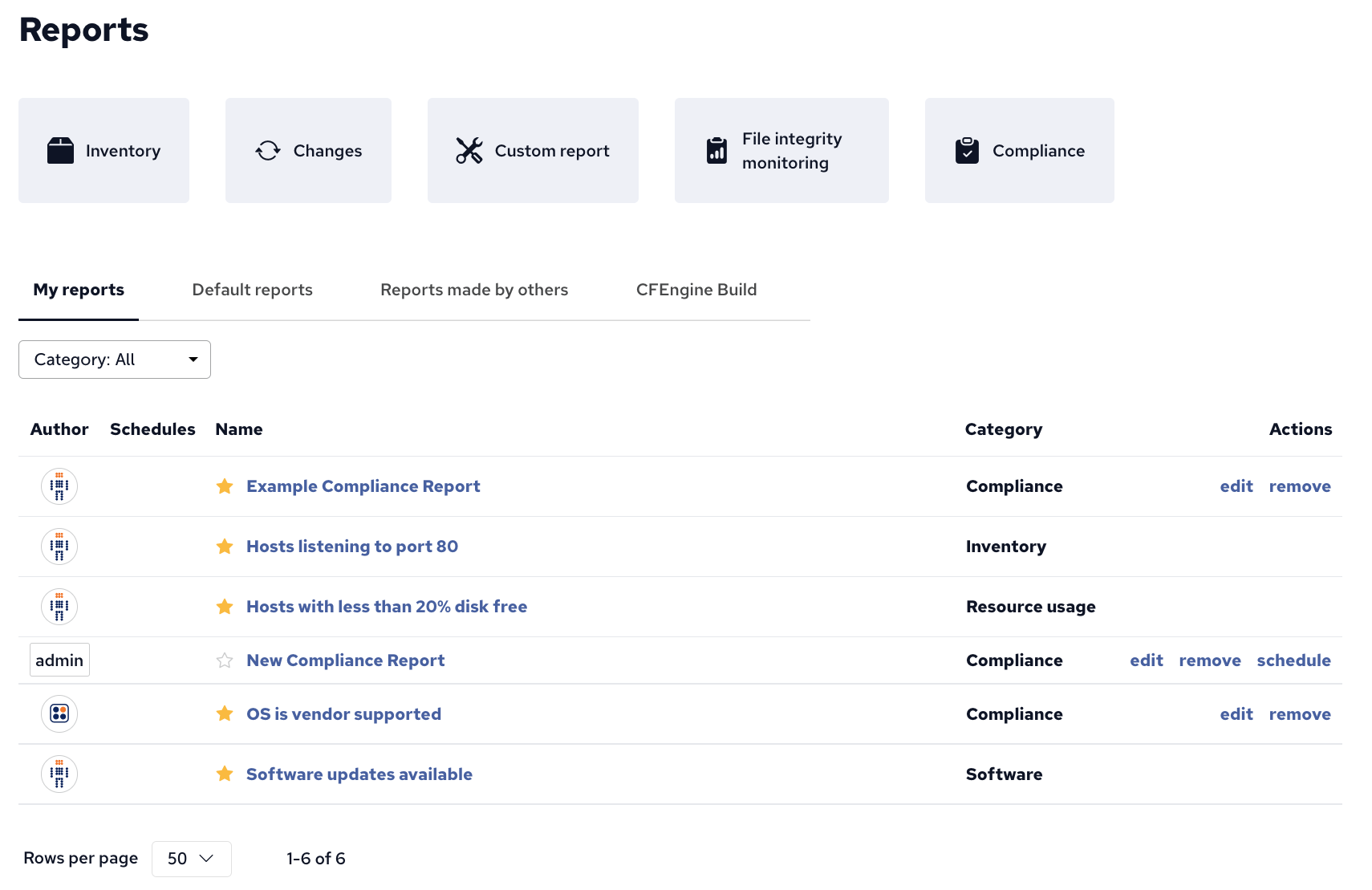Viewport: 1372px width, 890px height.
Task: Click the Custom report tools icon
Action: tap(469, 150)
